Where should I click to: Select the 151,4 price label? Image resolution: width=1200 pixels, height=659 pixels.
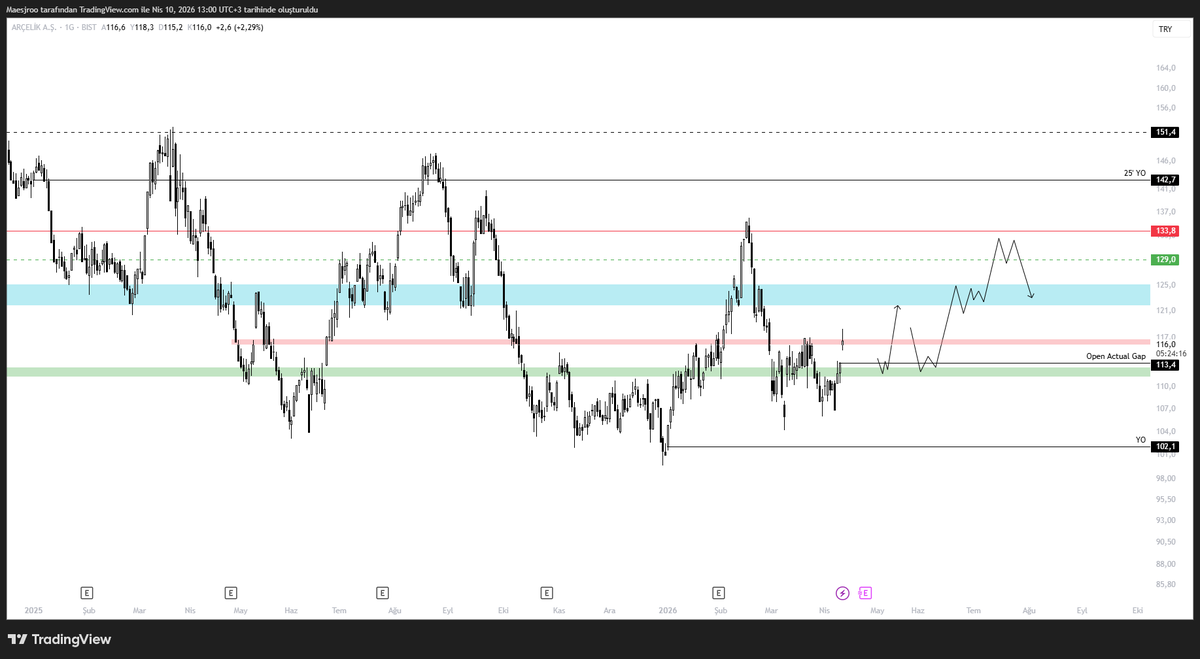(1166, 132)
